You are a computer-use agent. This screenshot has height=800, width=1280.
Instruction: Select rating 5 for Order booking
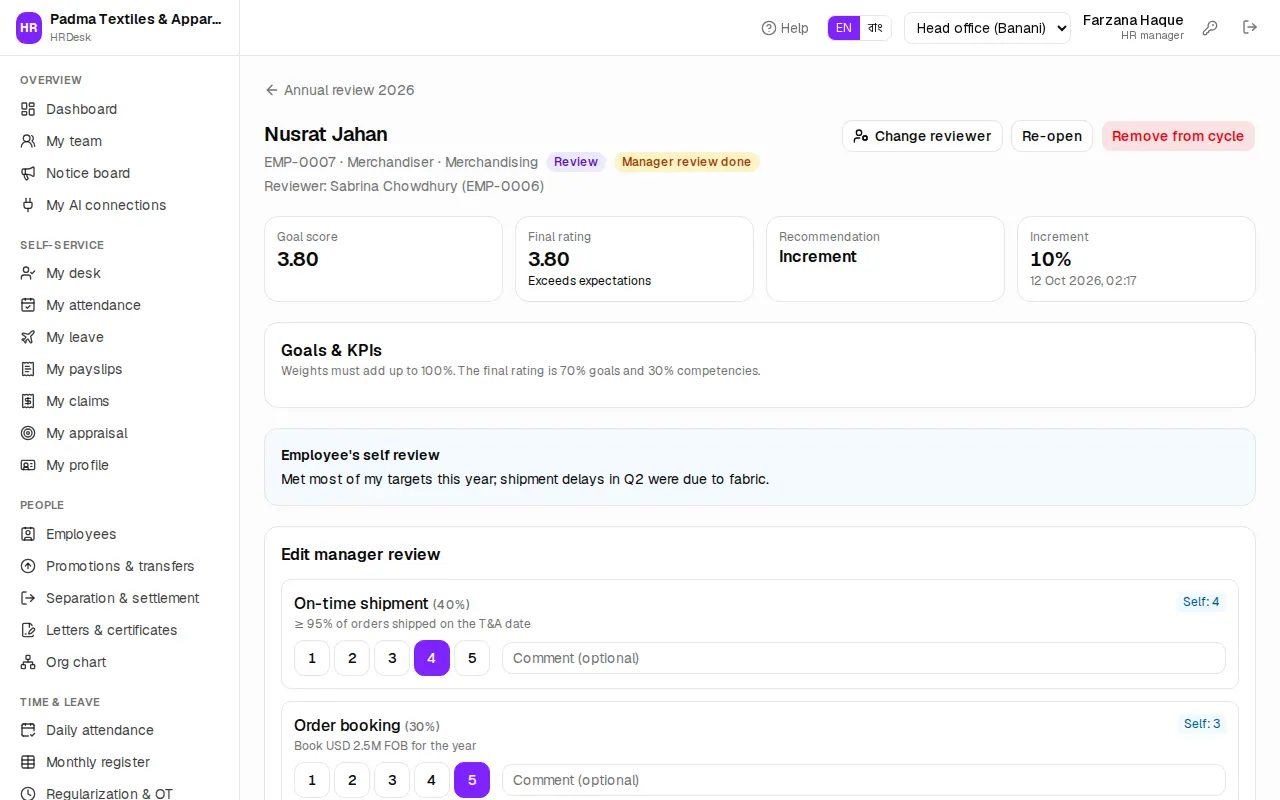tap(472, 780)
